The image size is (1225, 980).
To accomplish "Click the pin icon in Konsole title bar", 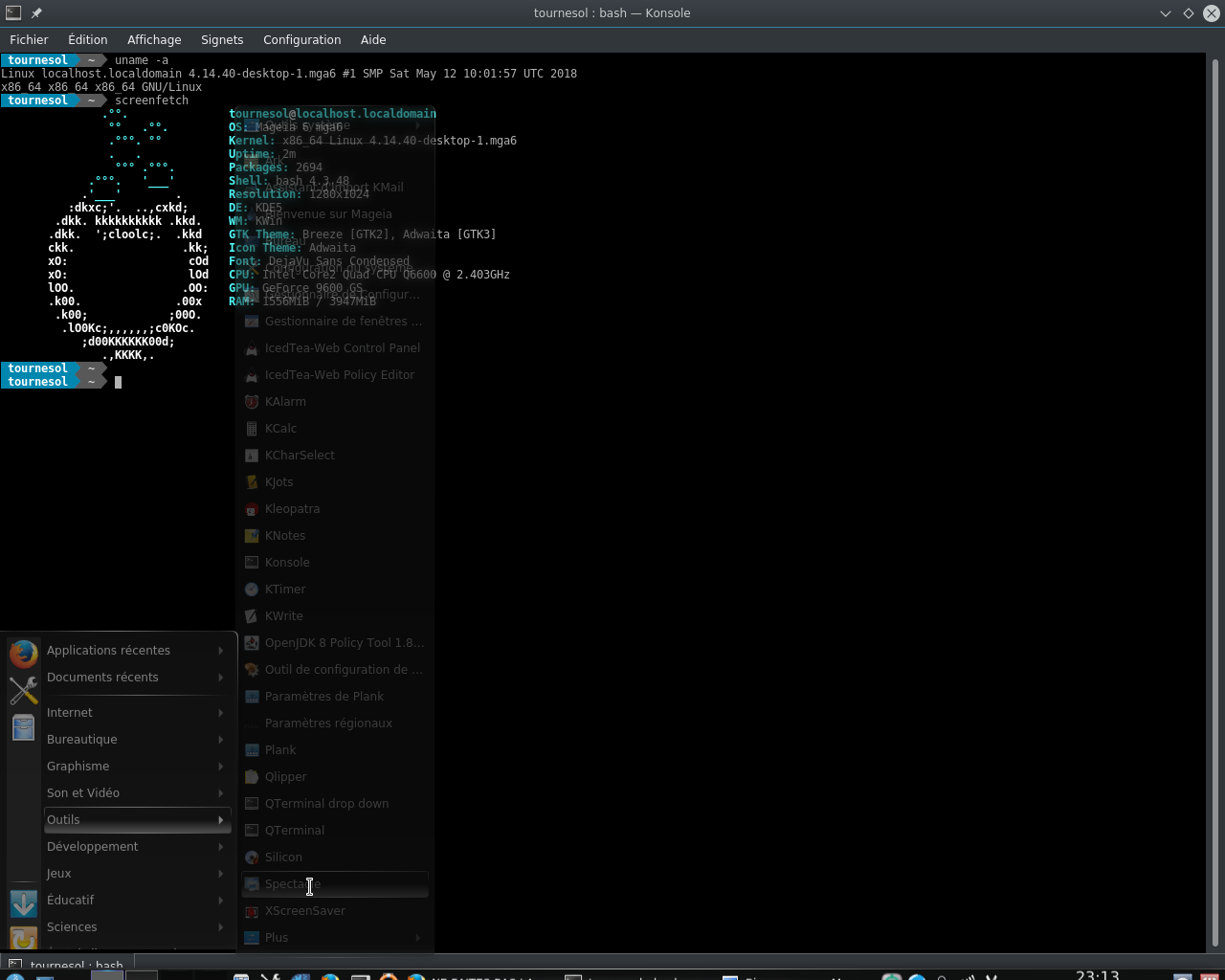I will [x=36, y=13].
